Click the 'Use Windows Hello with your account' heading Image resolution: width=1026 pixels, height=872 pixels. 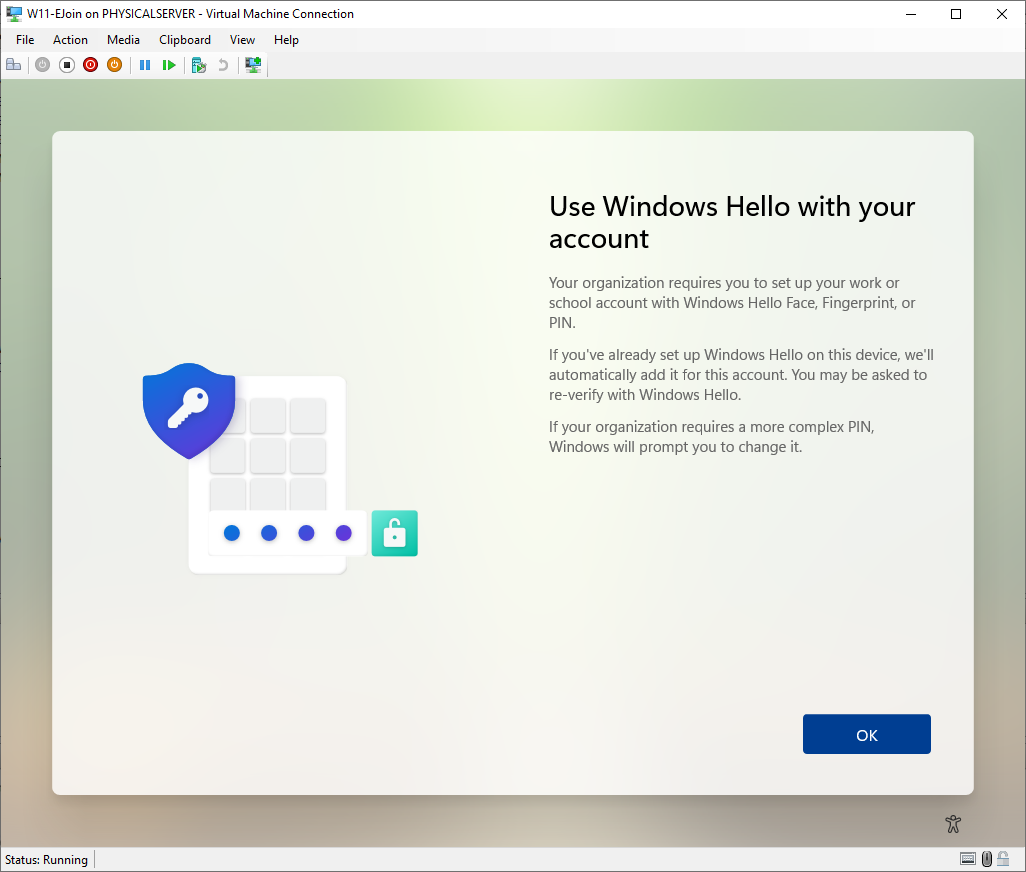[x=732, y=222]
